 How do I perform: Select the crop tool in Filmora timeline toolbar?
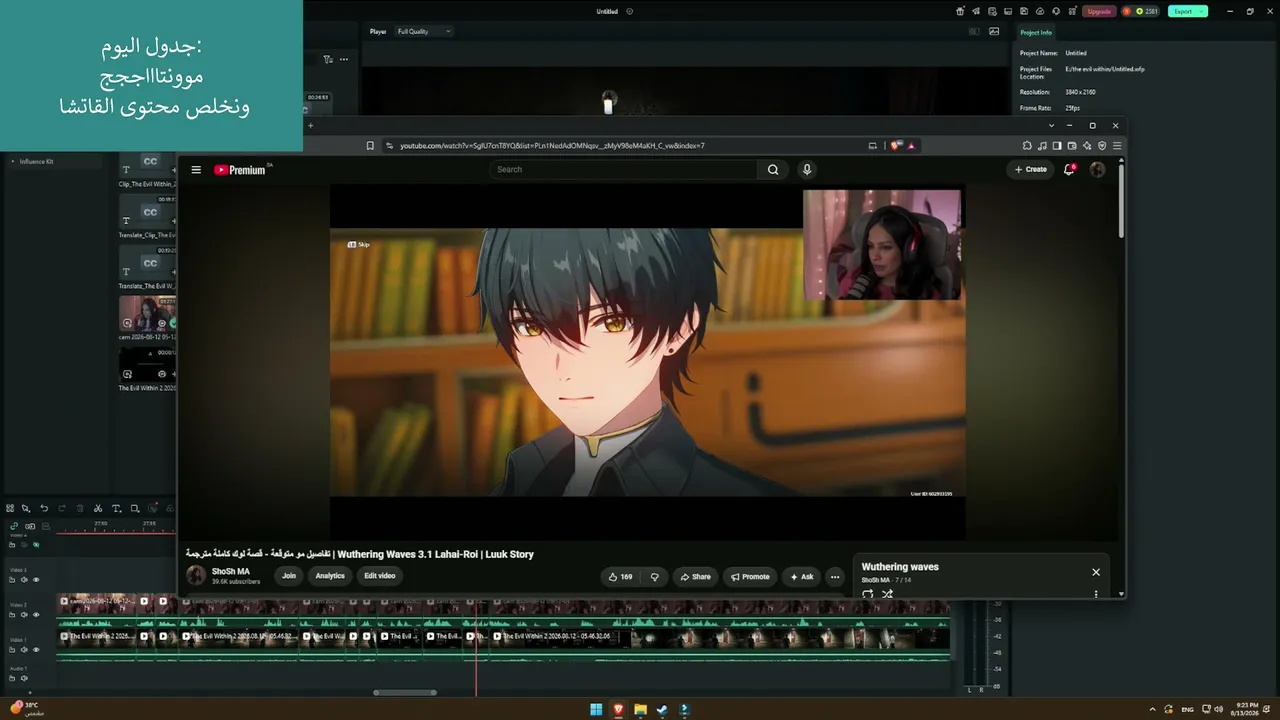(134, 509)
